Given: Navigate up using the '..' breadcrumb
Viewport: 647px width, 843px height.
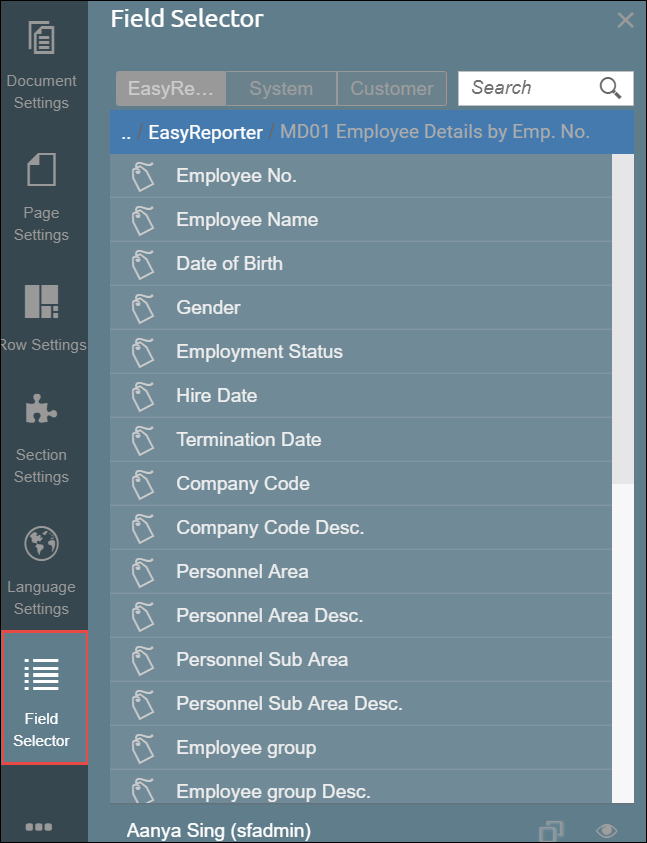Looking at the screenshot, I should (126, 132).
